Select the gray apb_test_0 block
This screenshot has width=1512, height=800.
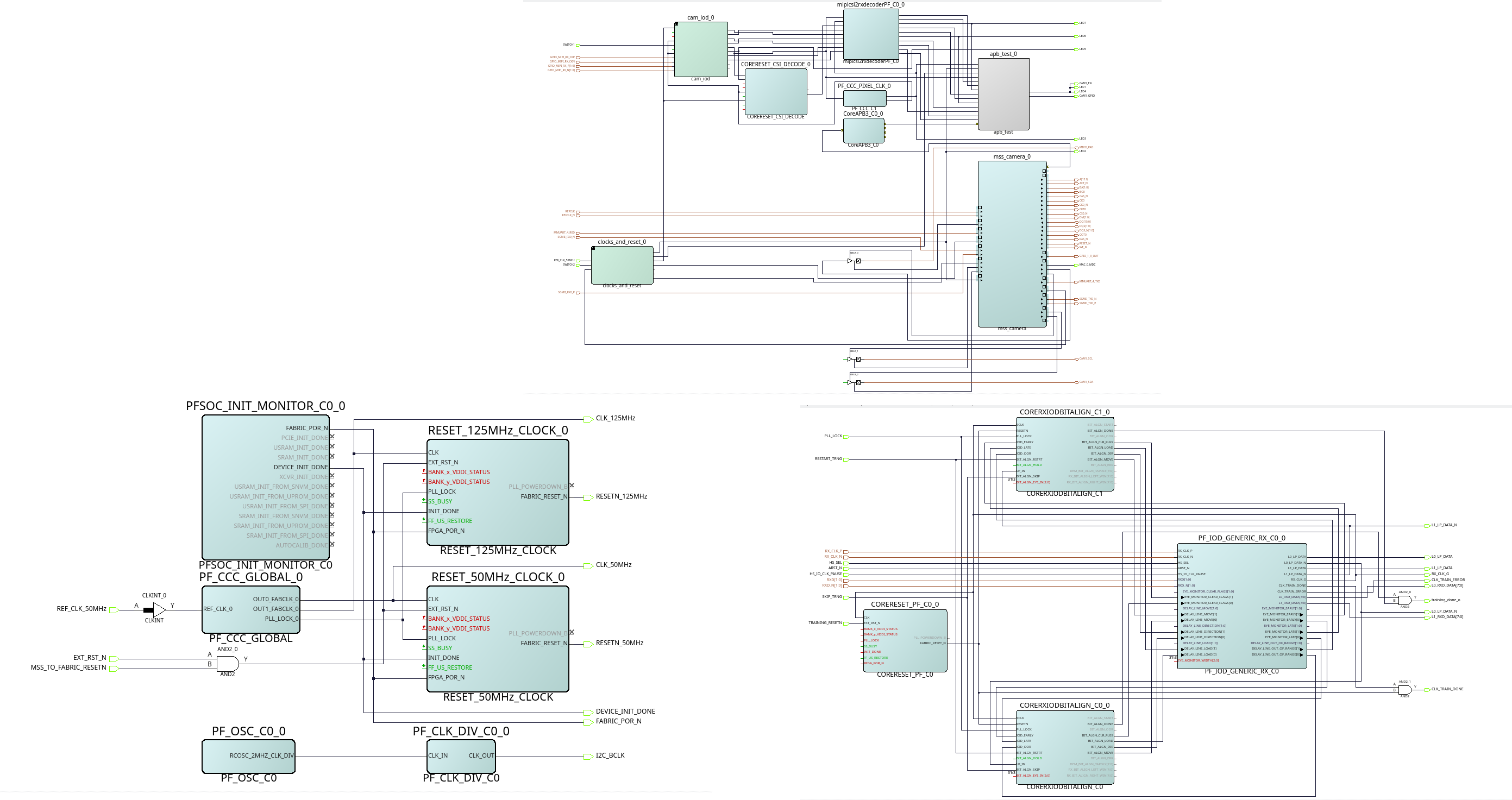(1003, 94)
